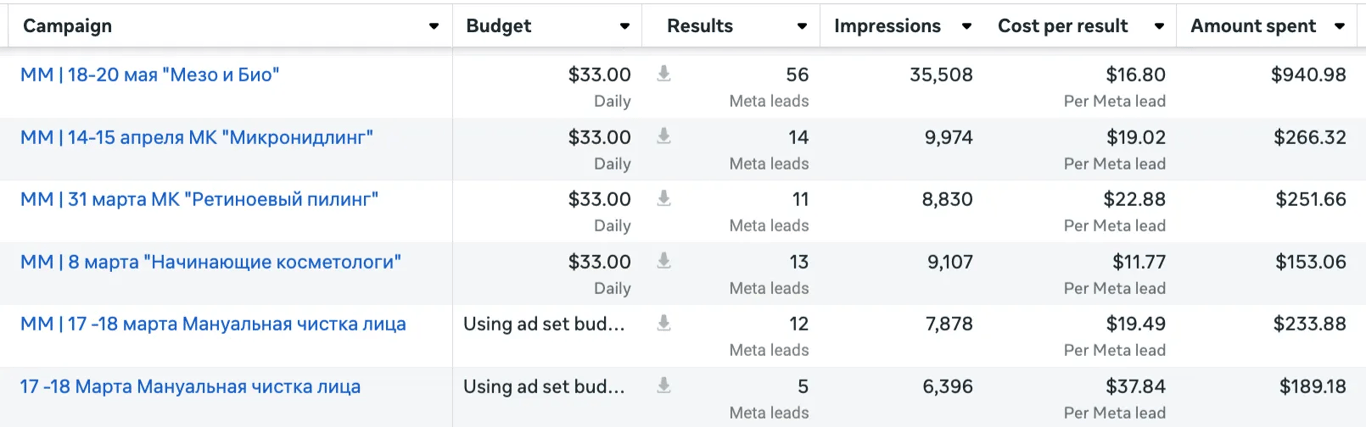The image size is (1366, 427).
Task: Expand the Budget column dropdown arrow
Action: tap(625, 27)
